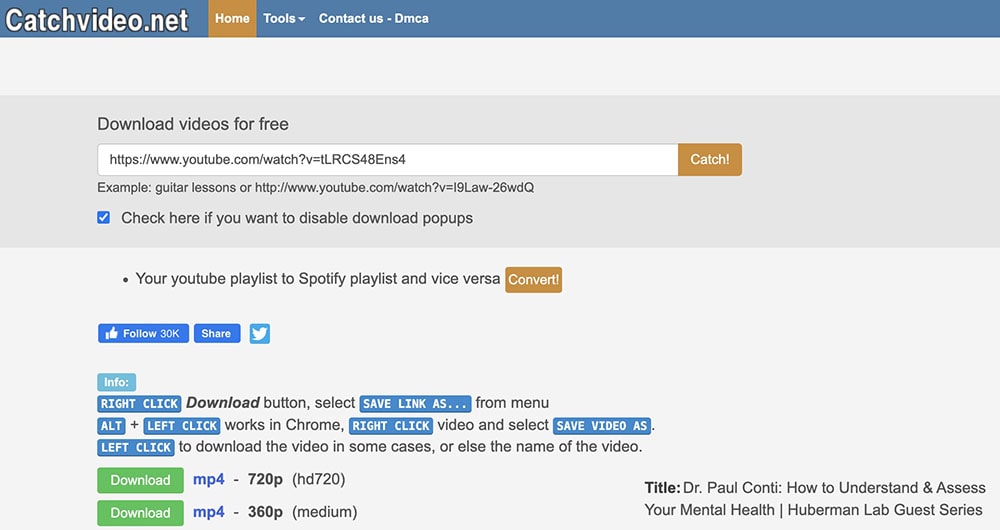The width and height of the screenshot is (1000, 530).
Task: Download the mp4 360p video
Action: pyautogui.click(x=140, y=513)
